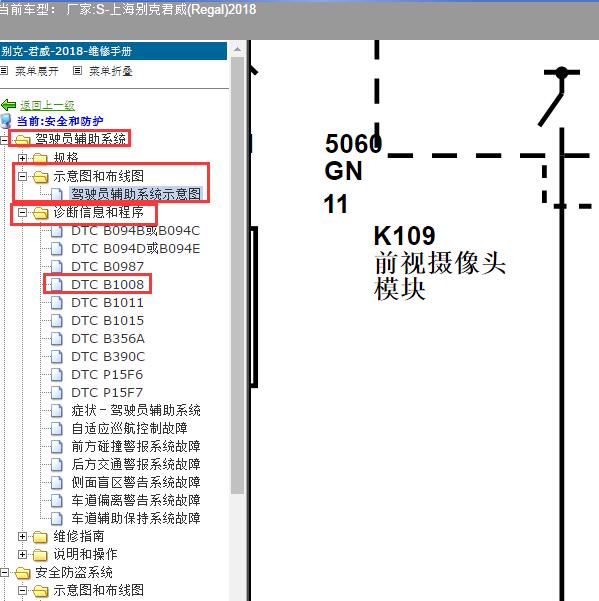The width and height of the screenshot is (599, 601).
Task: Go back via 返回上一级 link
Action: (47, 105)
